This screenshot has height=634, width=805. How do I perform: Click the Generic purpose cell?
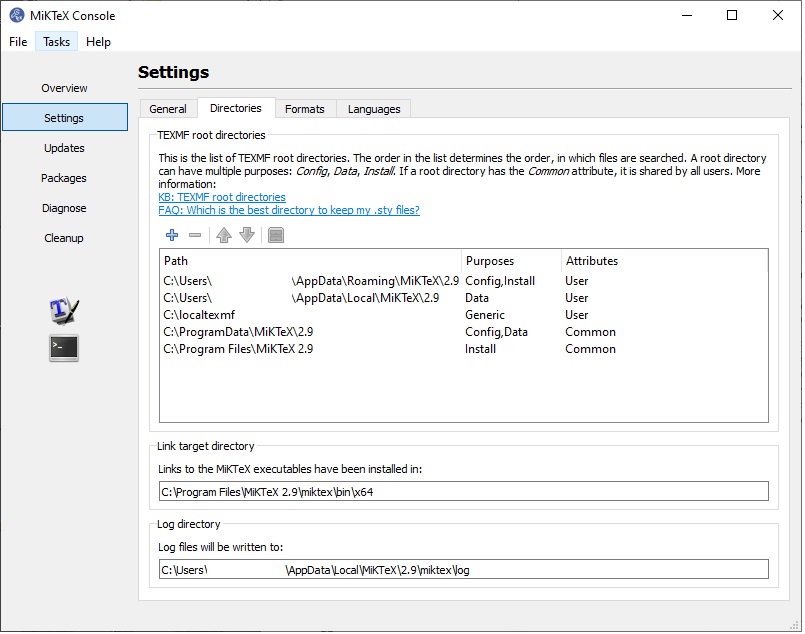click(x=485, y=315)
